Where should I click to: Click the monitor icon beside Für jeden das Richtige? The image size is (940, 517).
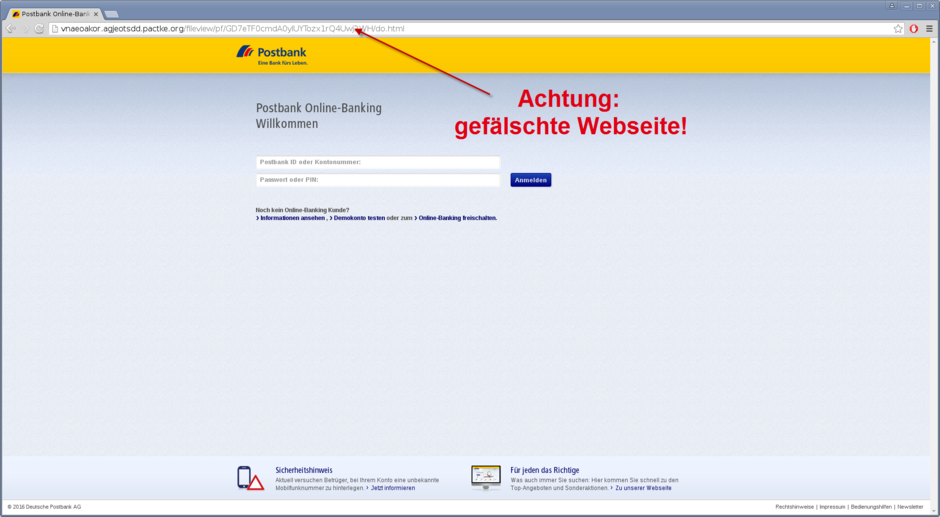pos(486,477)
